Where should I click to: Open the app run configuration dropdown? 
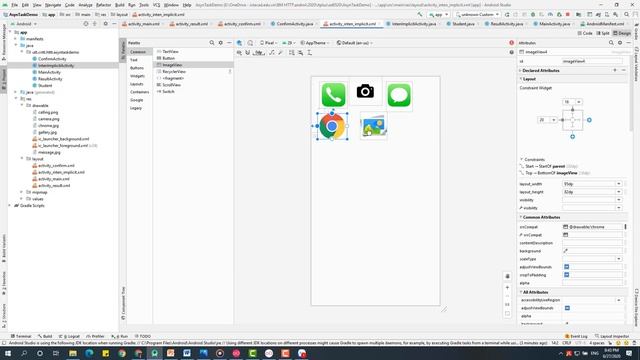(x=438, y=14)
